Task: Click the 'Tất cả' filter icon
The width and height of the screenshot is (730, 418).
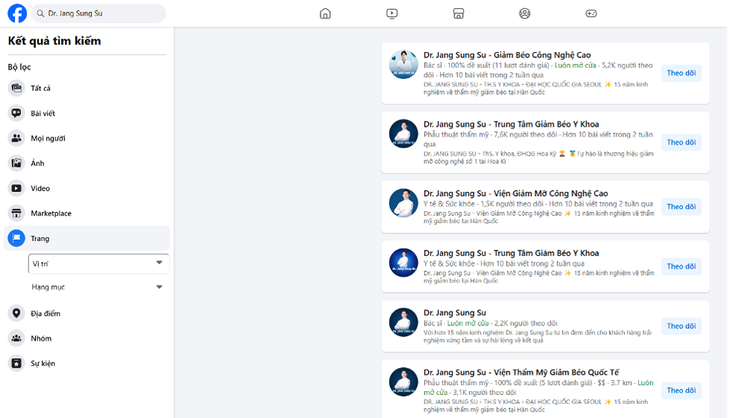Action: 16,88
